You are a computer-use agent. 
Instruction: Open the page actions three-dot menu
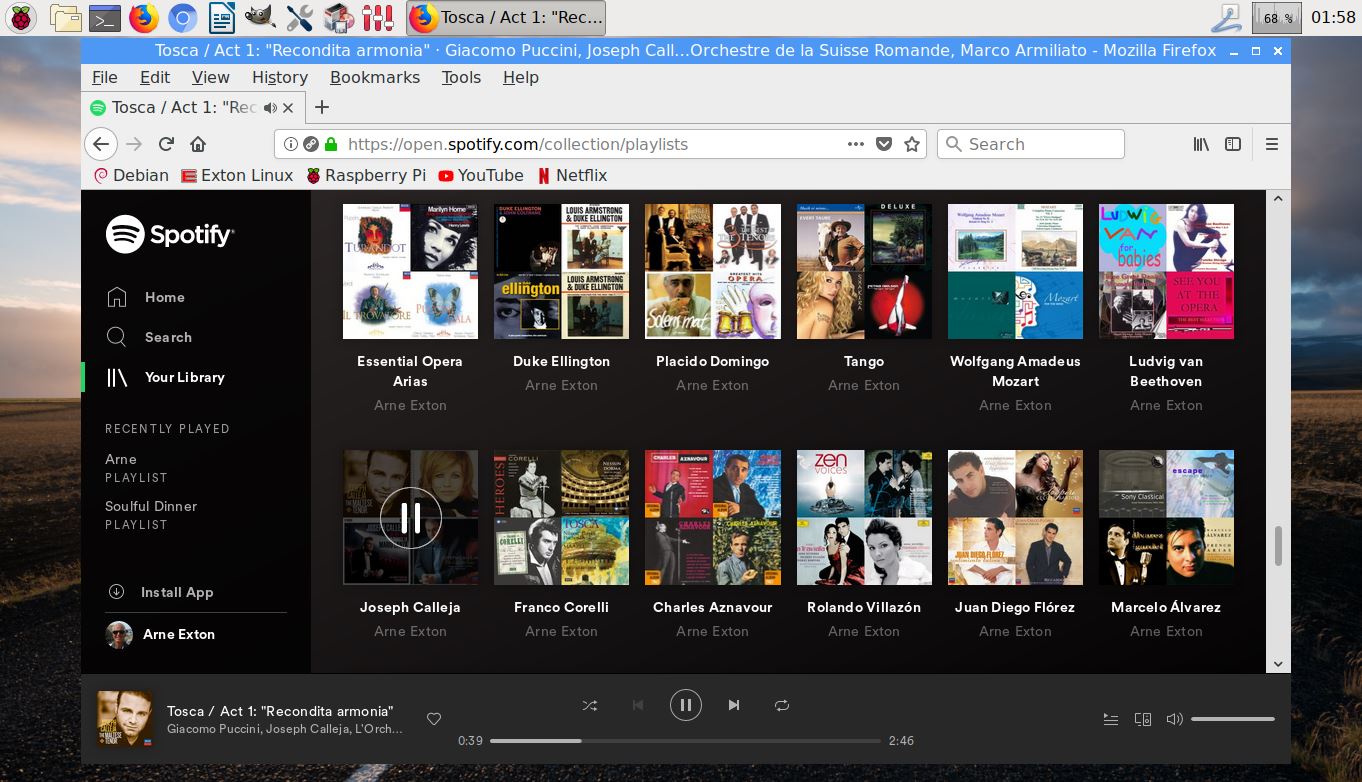(856, 144)
